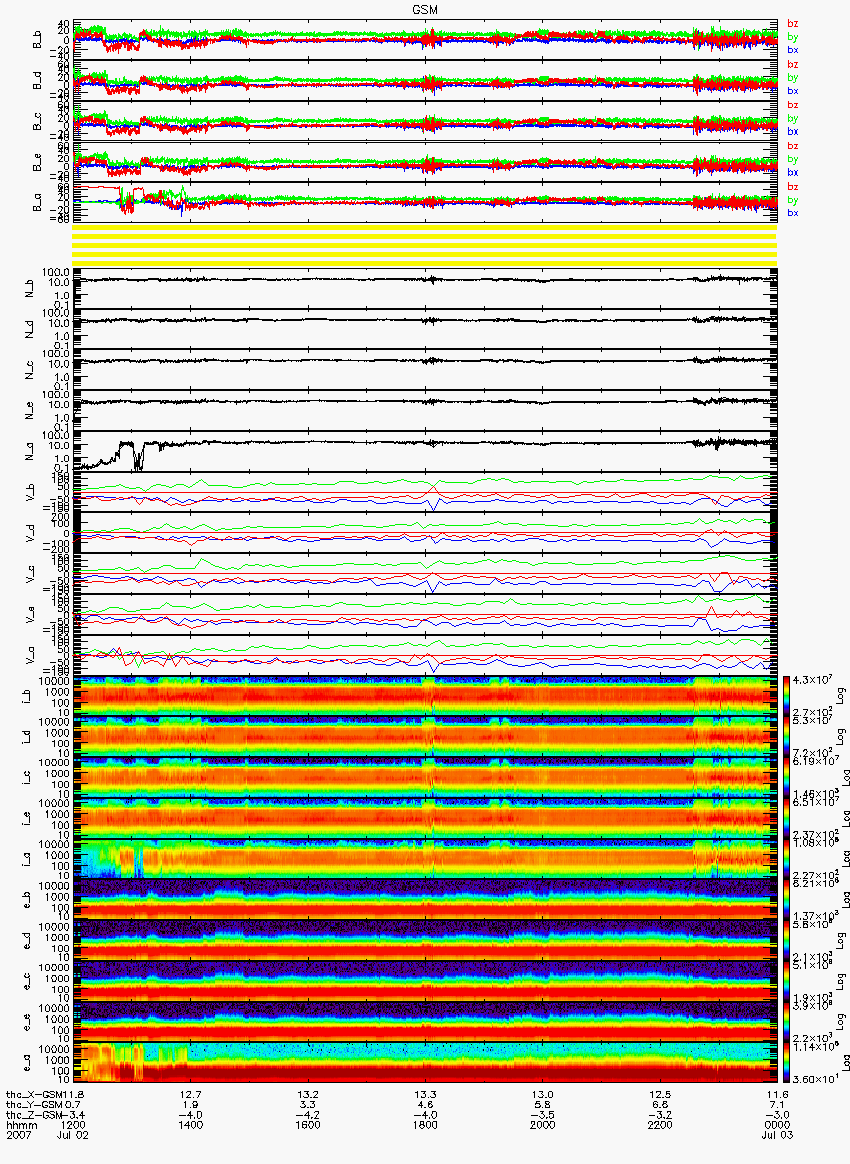
Task: Select the bz legend of B_a panel
Action: [x=793, y=187]
